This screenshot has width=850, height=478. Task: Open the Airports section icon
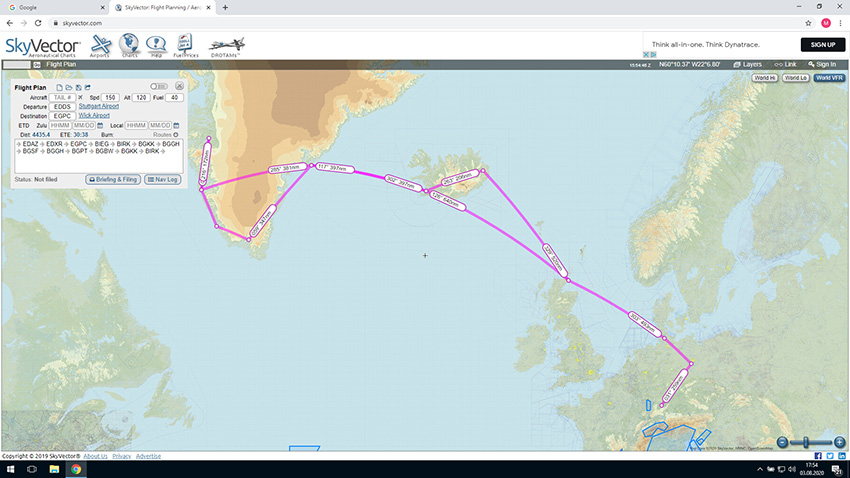100,45
